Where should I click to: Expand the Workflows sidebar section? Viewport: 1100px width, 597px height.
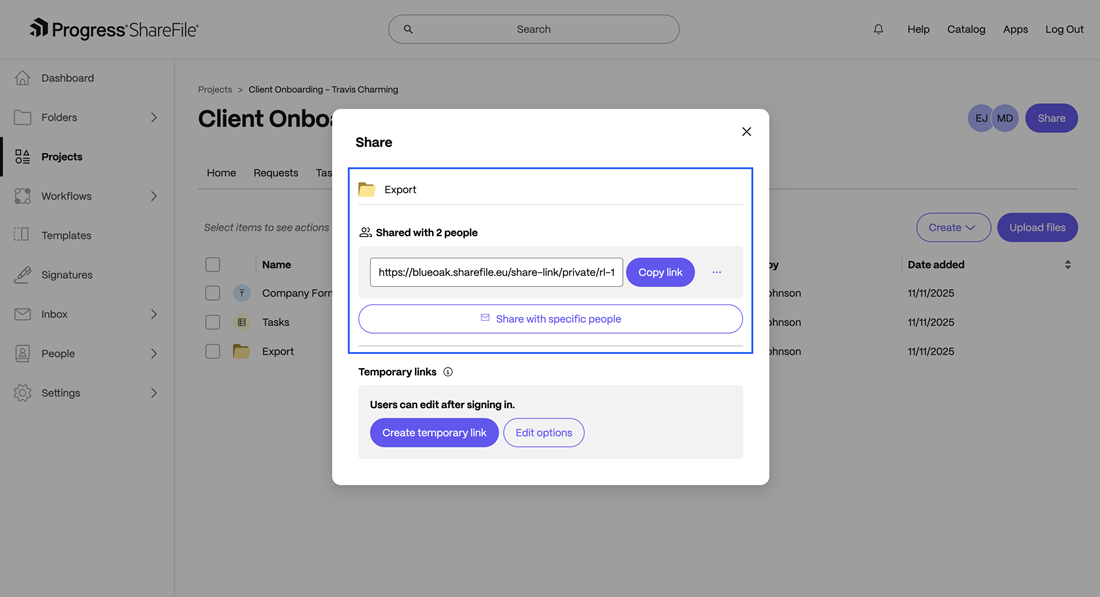(x=154, y=196)
